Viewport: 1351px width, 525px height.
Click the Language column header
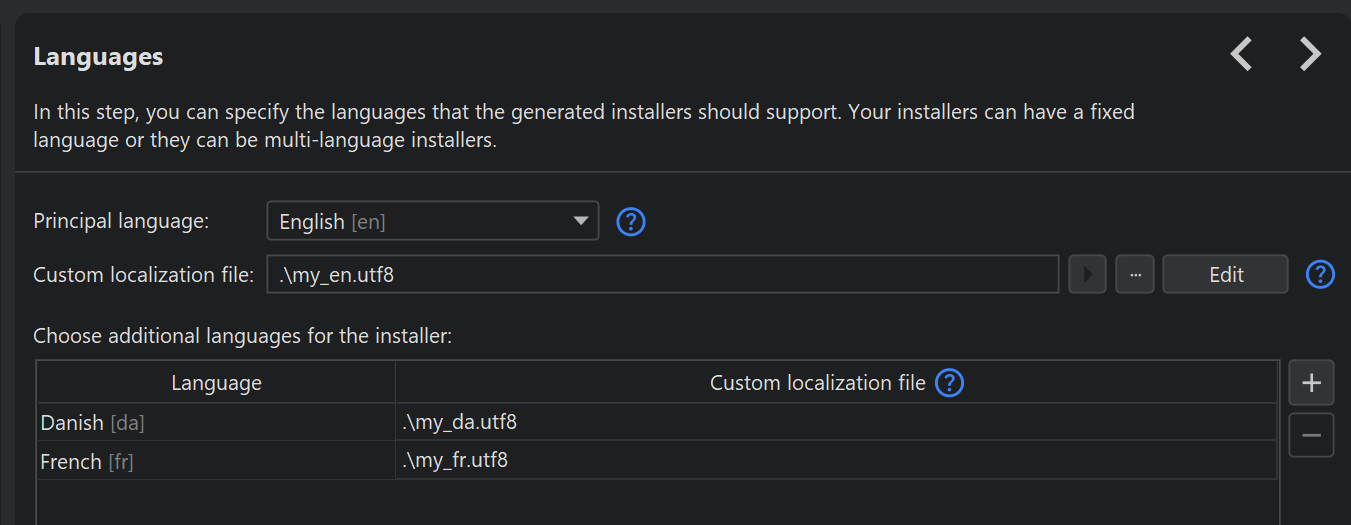tap(216, 383)
